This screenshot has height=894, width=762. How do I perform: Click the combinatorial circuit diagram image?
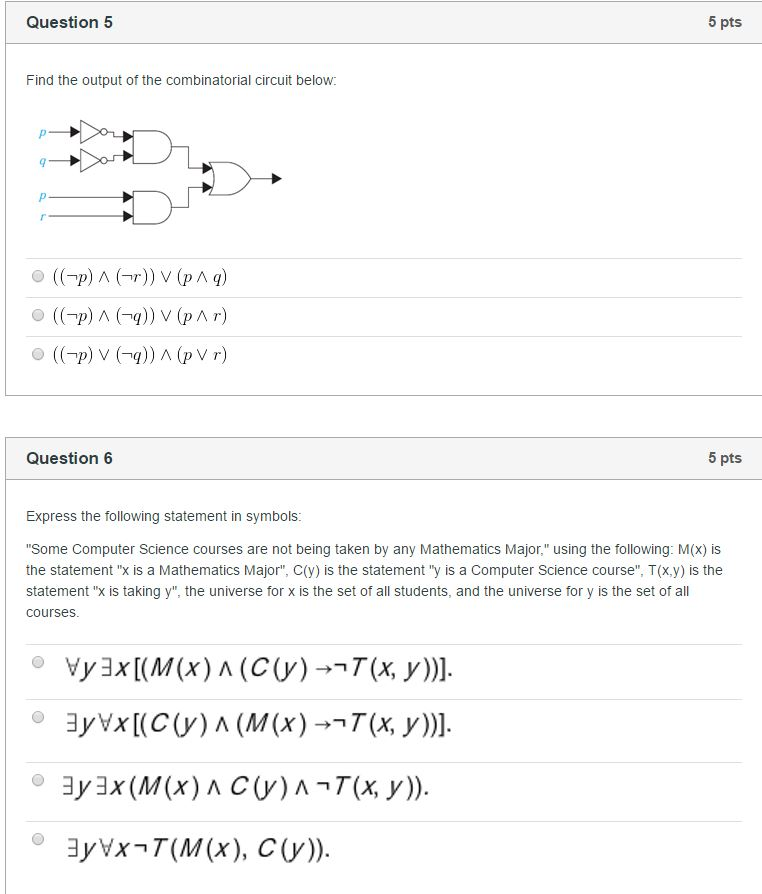tap(150, 170)
